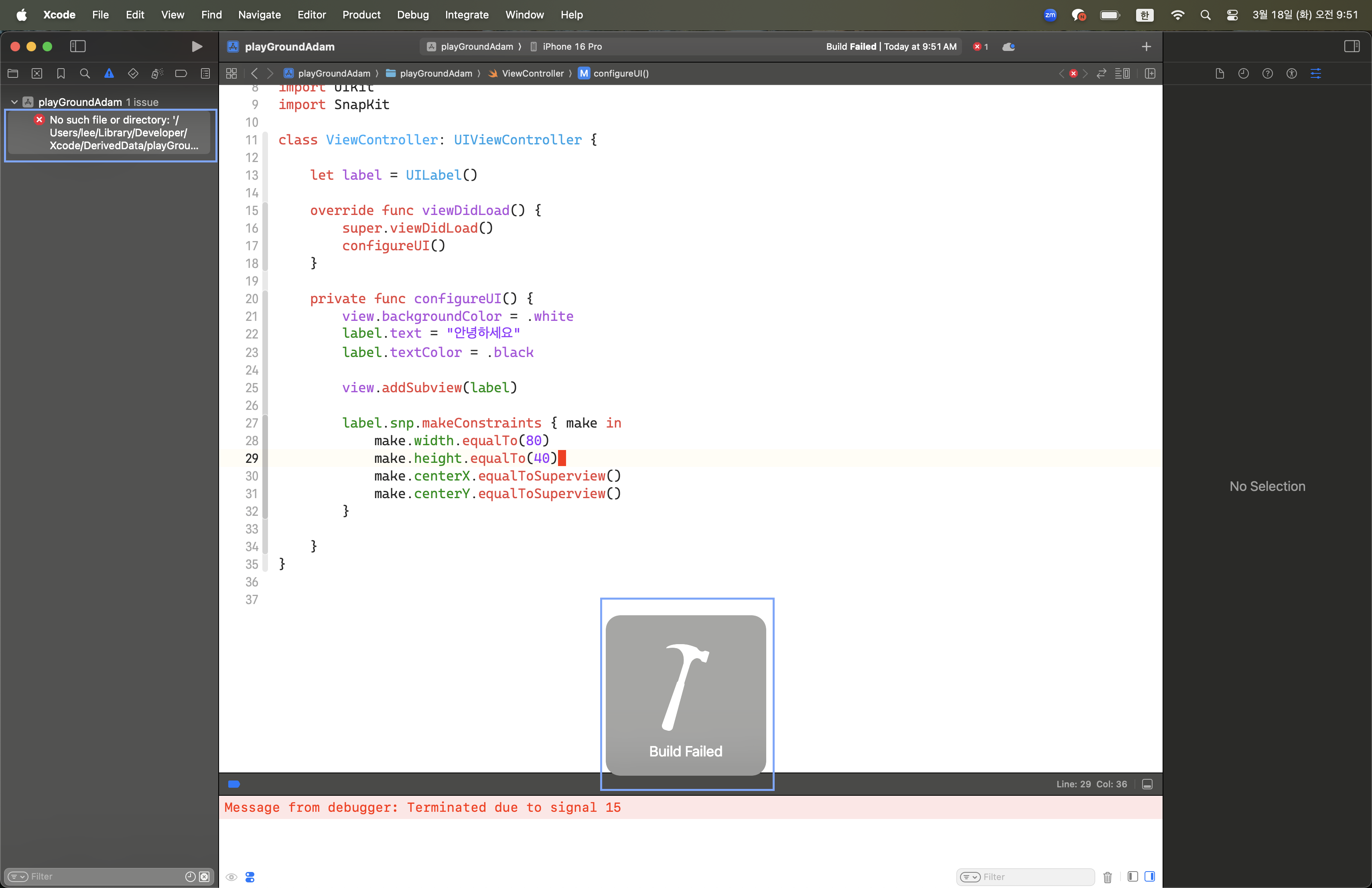Open the Product menu
Image resolution: width=1372 pixels, height=888 pixels.
click(361, 14)
